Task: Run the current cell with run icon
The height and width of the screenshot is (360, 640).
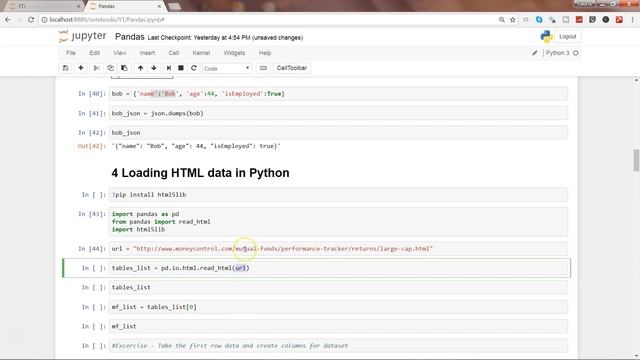Action: [169, 68]
